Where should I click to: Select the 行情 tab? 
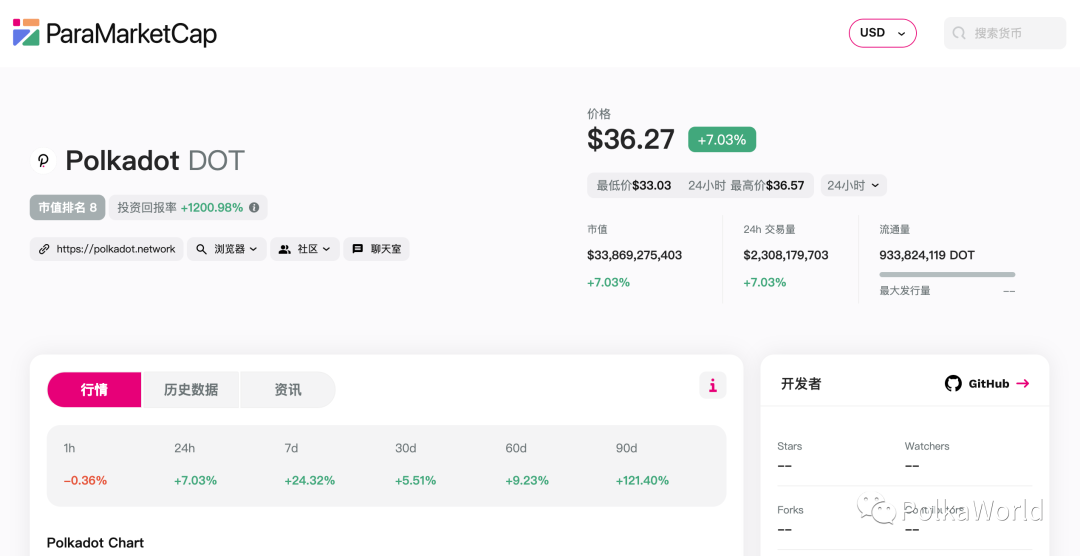pos(94,390)
